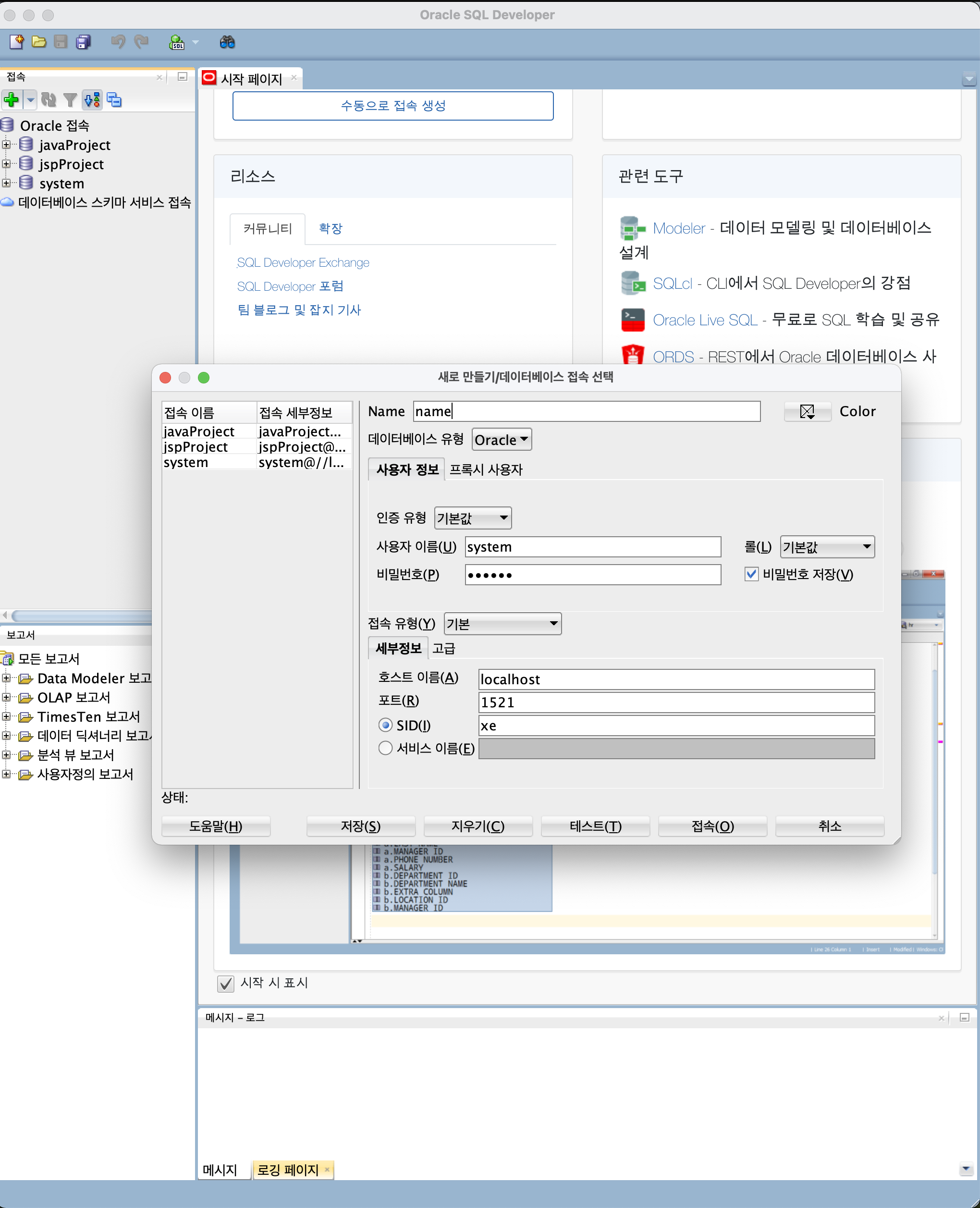Viewport: 980px width, 1208px height.
Task: Open the 접속 유형(Y) 기본 dropdown
Action: [502, 624]
